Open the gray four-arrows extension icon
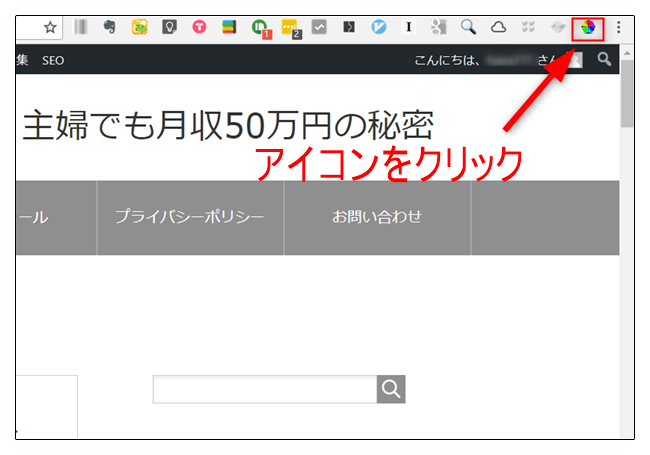 click(528, 27)
